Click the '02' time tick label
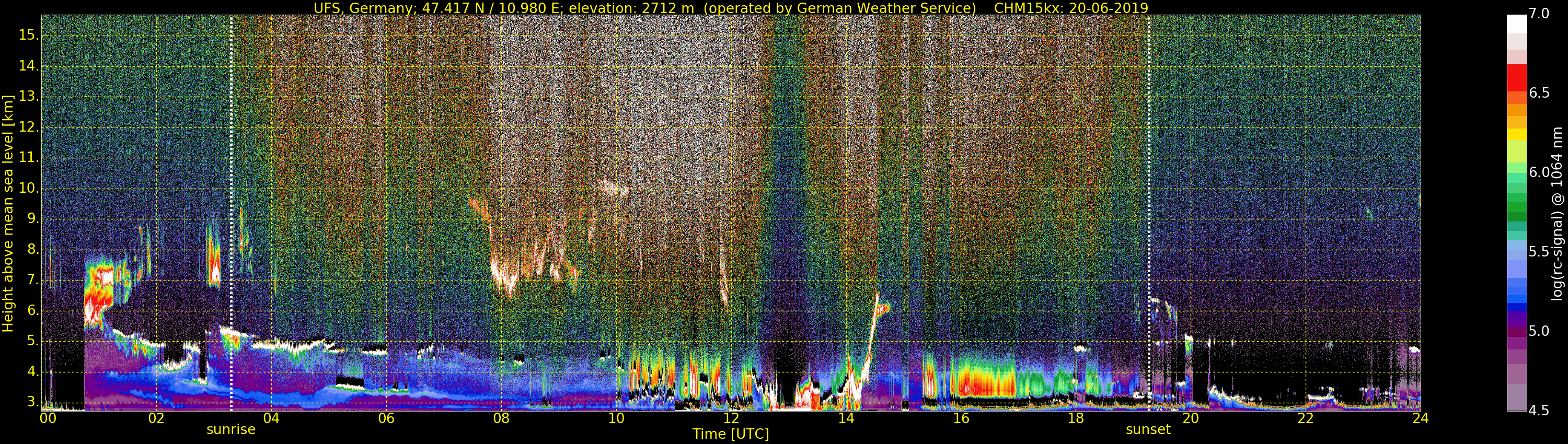The image size is (1568, 444). point(156,419)
